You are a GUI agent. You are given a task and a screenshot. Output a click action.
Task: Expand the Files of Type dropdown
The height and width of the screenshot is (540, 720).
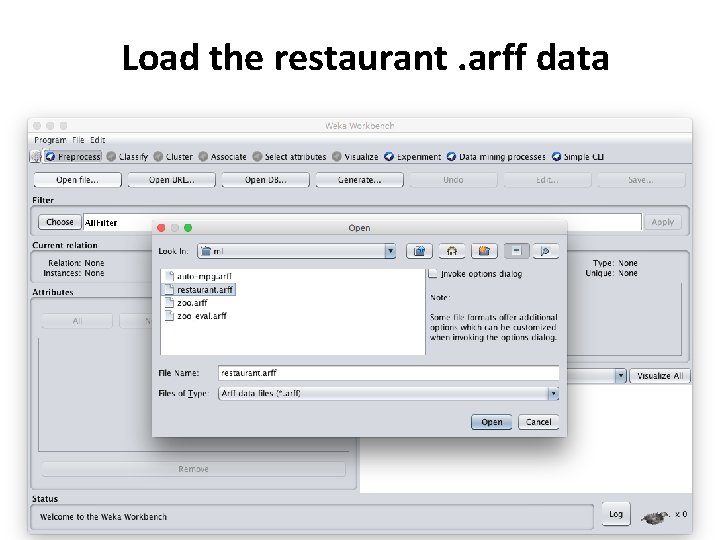(553, 394)
